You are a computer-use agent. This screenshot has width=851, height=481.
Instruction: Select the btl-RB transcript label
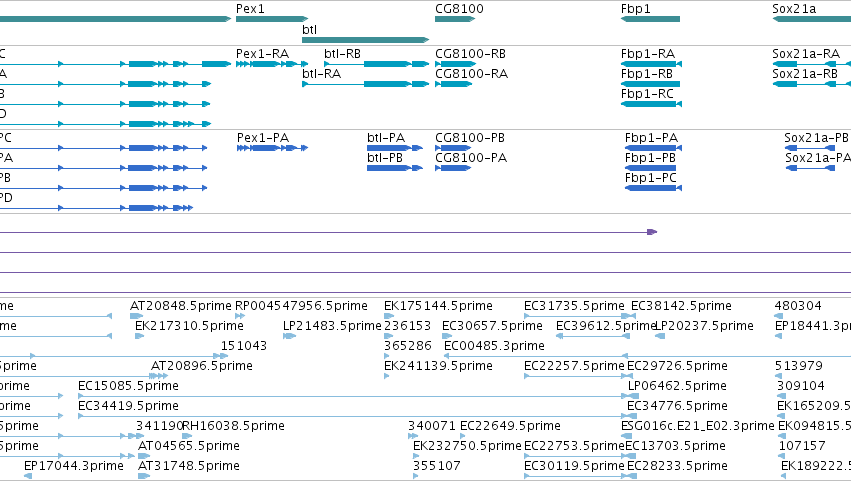point(342,54)
